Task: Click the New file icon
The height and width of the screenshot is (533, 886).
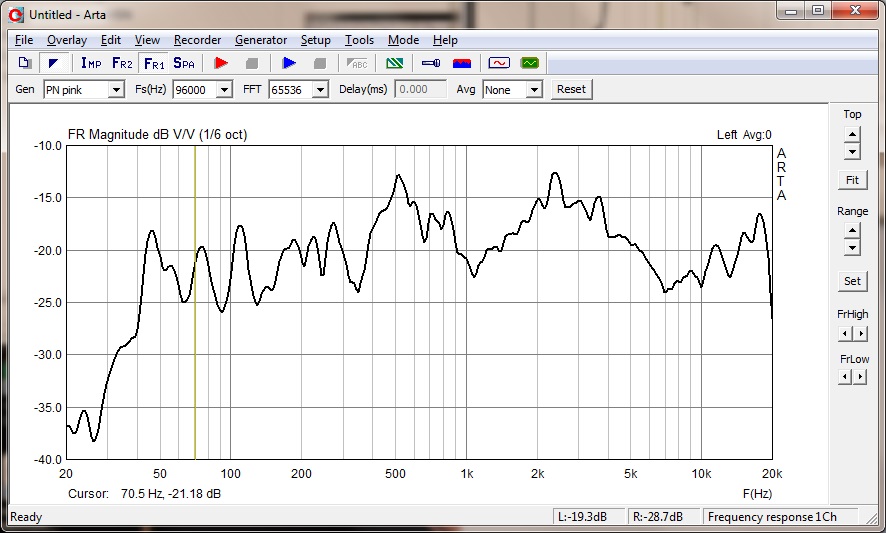Action: [24, 63]
